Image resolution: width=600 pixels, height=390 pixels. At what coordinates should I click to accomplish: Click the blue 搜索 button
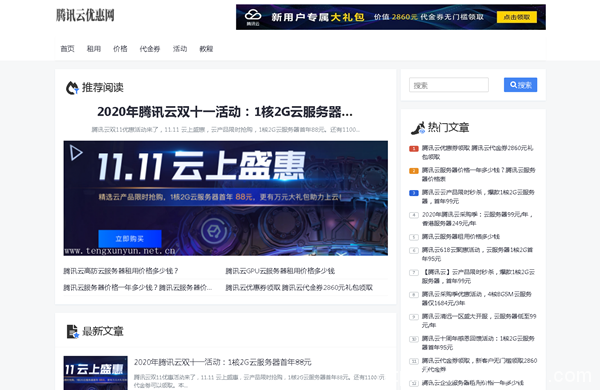[520, 85]
